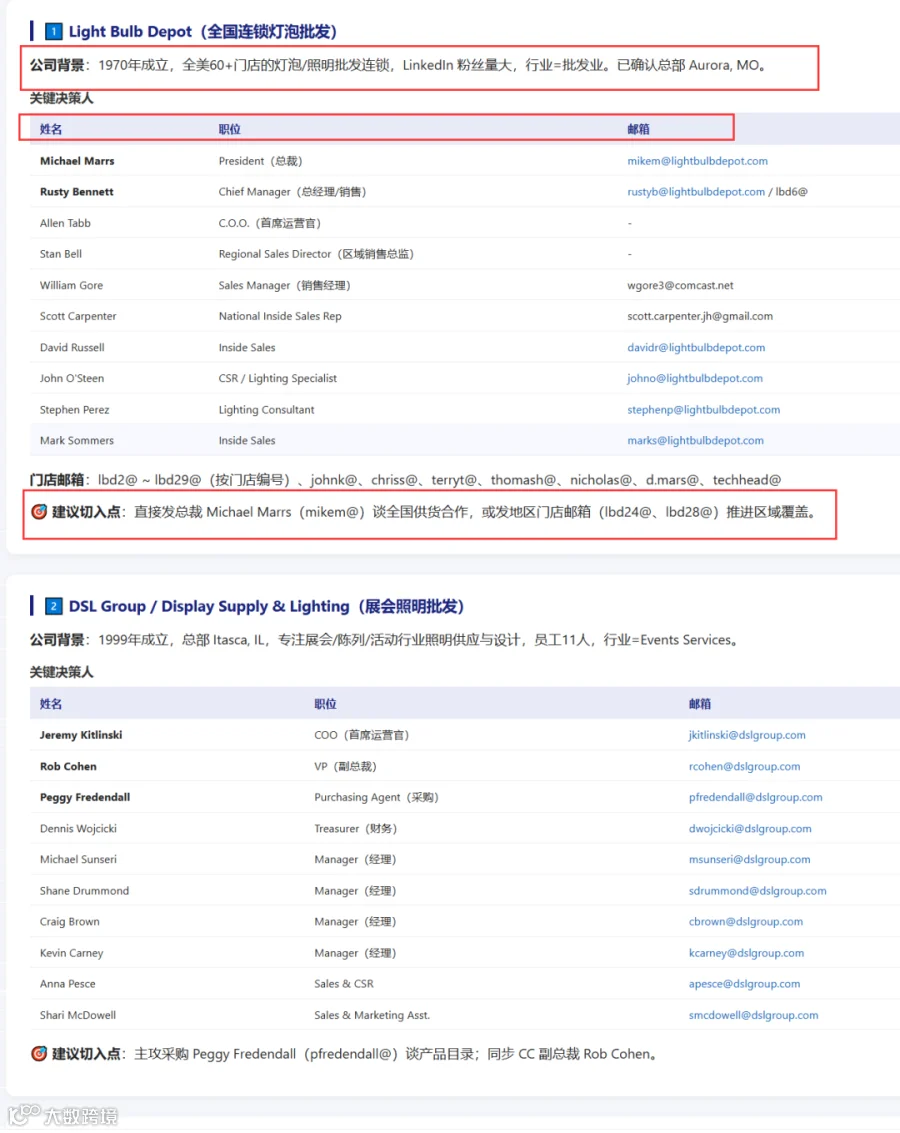Image resolution: width=900 pixels, height=1133 pixels.
Task: Click the VP (副总裁) position cell
Action: [x=345, y=767]
